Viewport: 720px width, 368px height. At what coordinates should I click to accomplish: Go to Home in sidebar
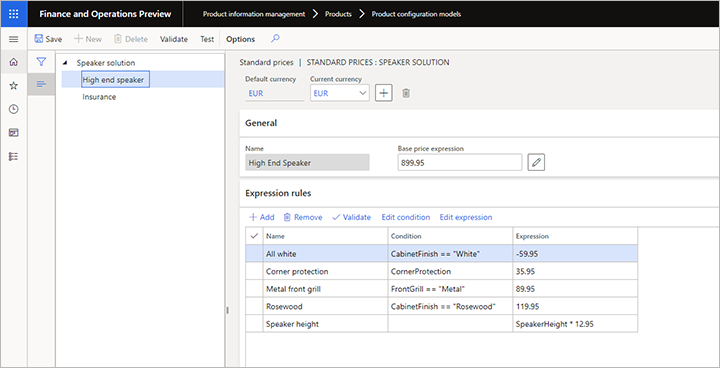pos(14,62)
